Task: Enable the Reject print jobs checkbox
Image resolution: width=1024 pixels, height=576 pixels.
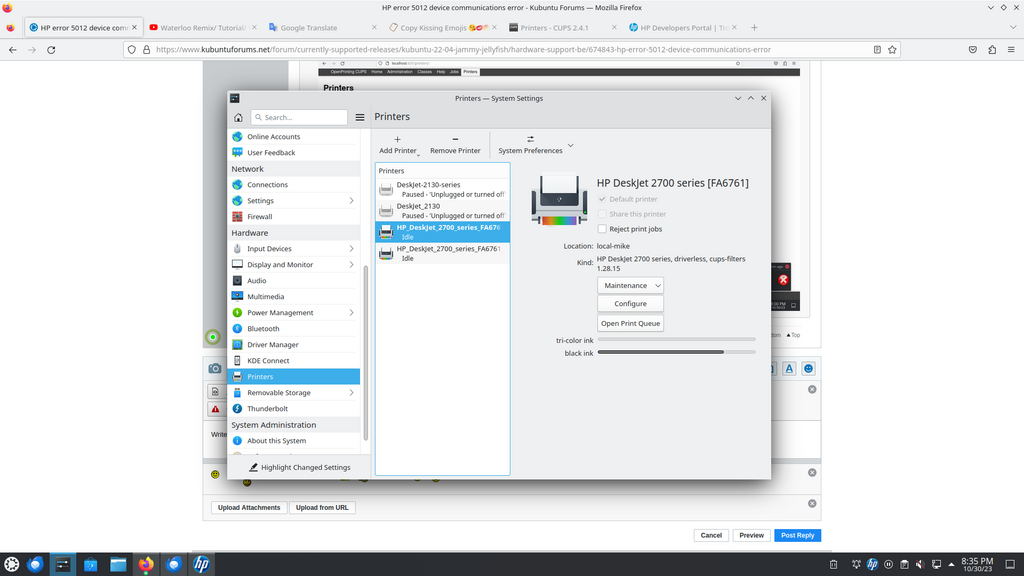Action: coord(602,229)
